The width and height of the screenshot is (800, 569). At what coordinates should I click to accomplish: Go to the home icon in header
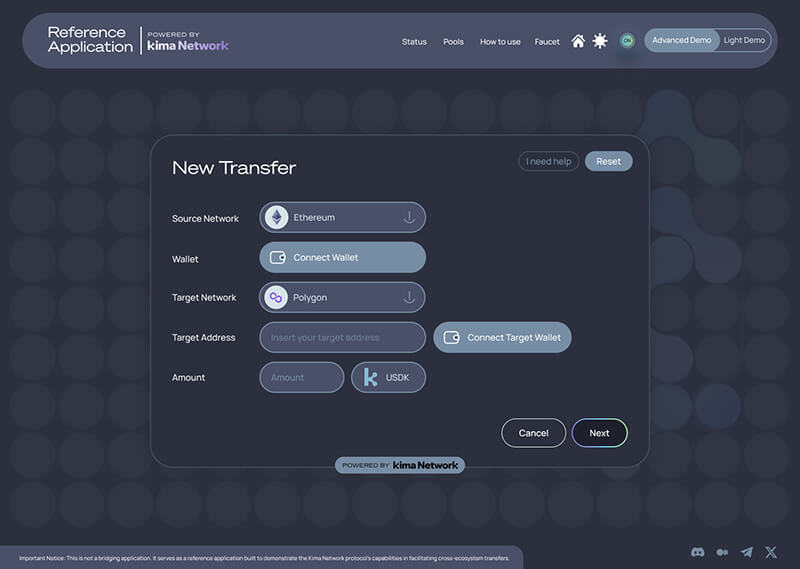(x=578, y=41)
